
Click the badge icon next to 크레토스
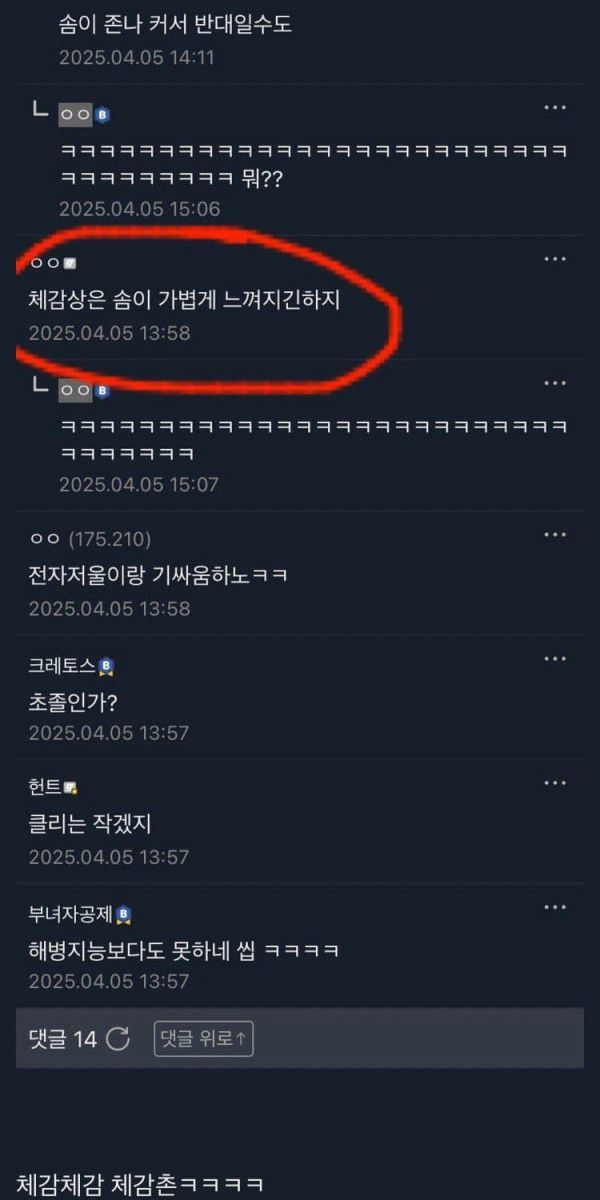tap(106, 667)
